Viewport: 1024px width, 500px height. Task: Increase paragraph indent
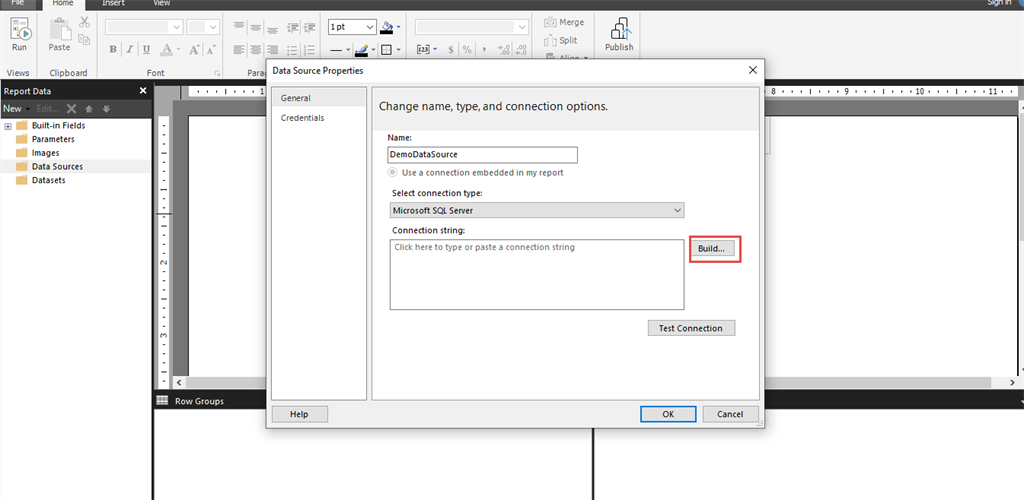point(310,27)
